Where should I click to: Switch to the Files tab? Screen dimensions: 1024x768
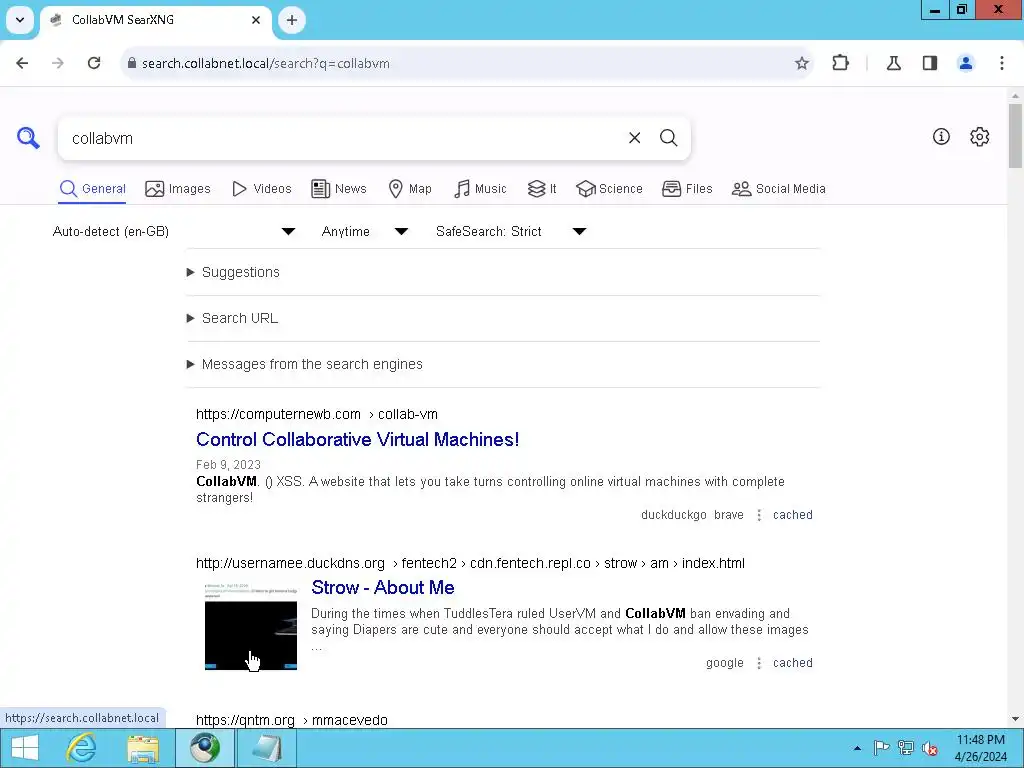coord(687,189)
